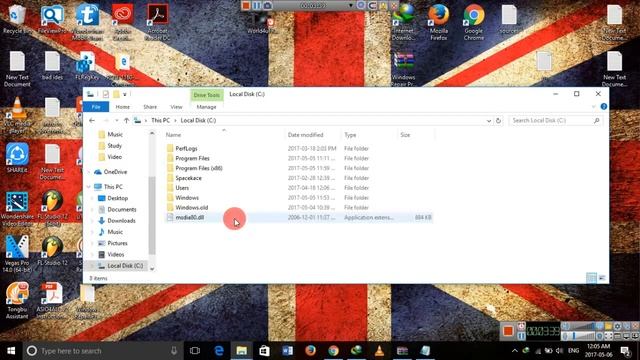
Task: Open the Action Center notification icon
Action: 625,351
